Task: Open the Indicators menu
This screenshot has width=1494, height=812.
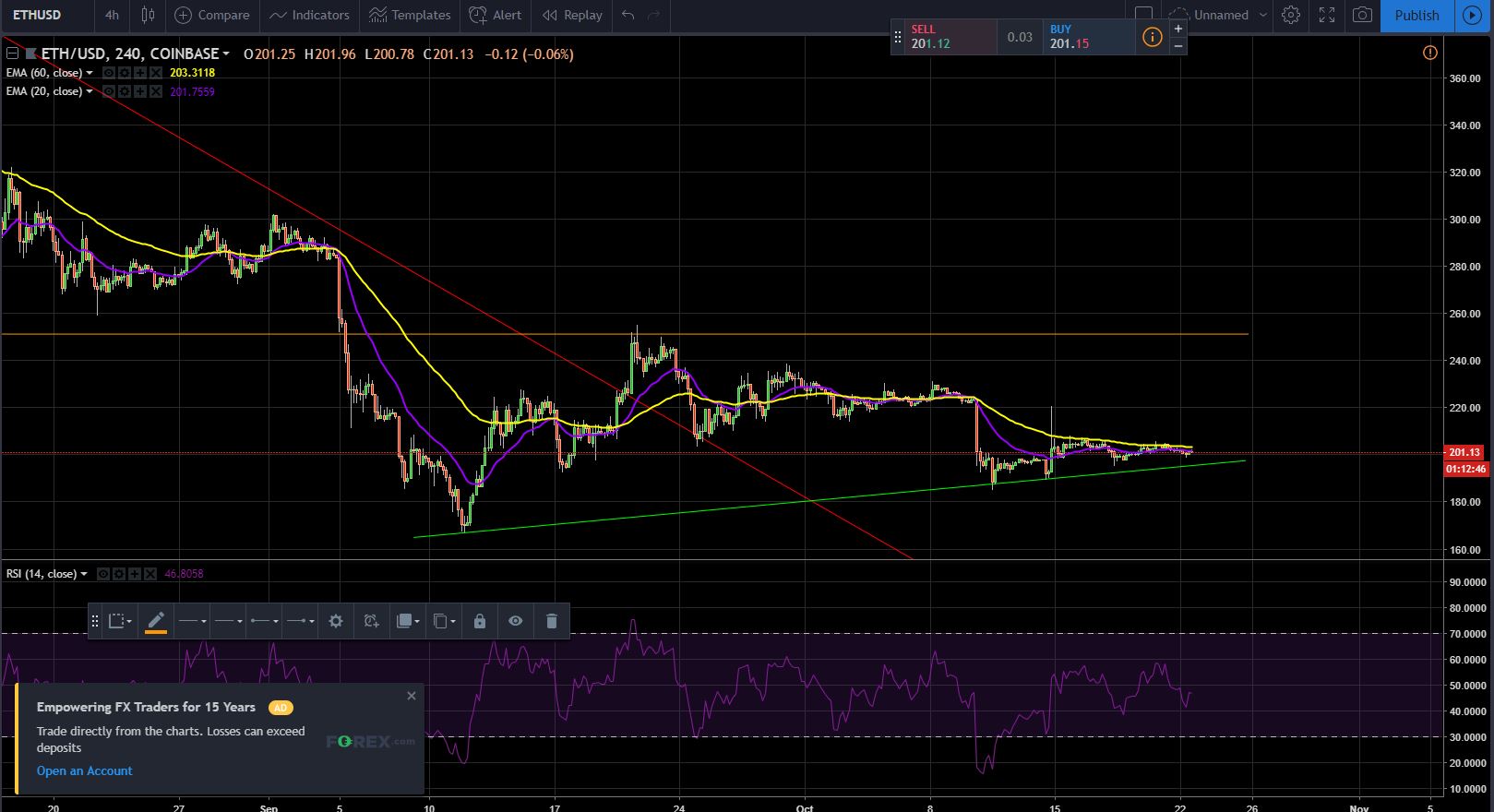Action: pyautogui.click(x=309, y=15)
